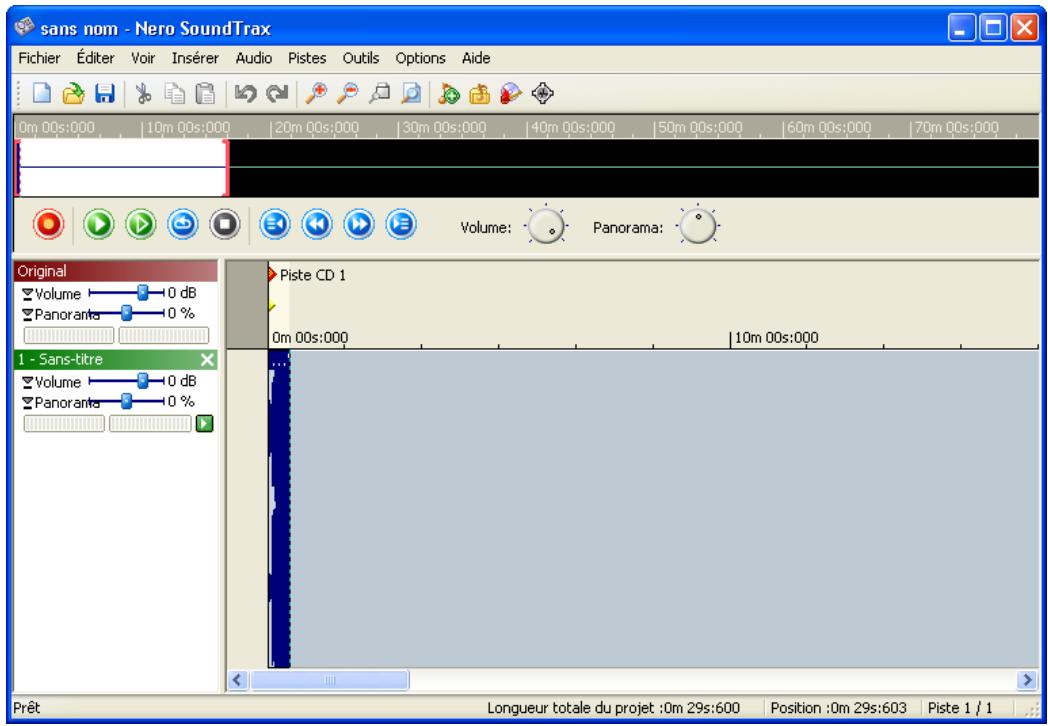Play the selection with the second green play button
Image resolution: width=1048 pixels, height=726 pixels.
click(140, 225)
